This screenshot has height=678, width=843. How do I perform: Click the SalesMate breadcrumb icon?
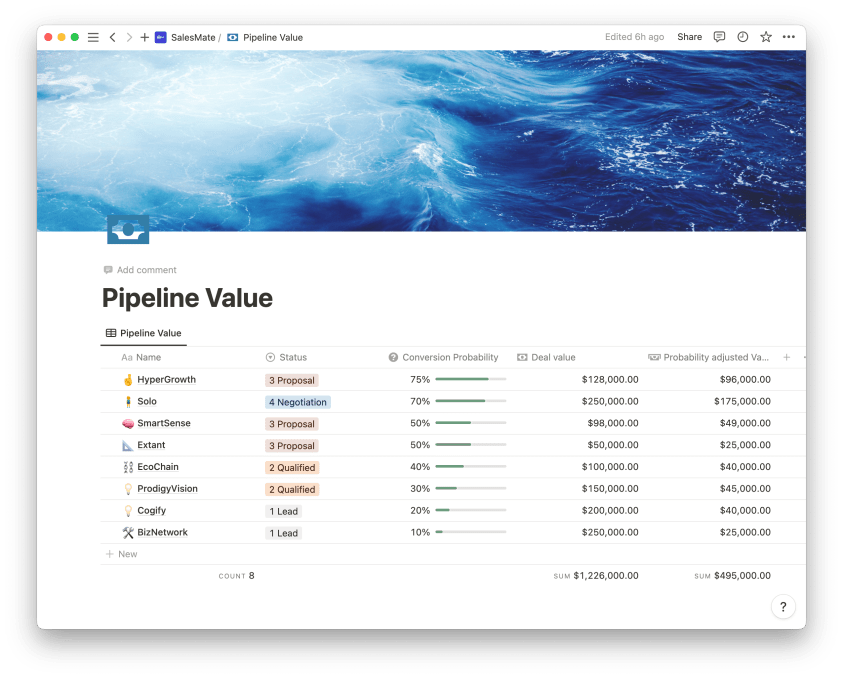[x=160, y=37]
